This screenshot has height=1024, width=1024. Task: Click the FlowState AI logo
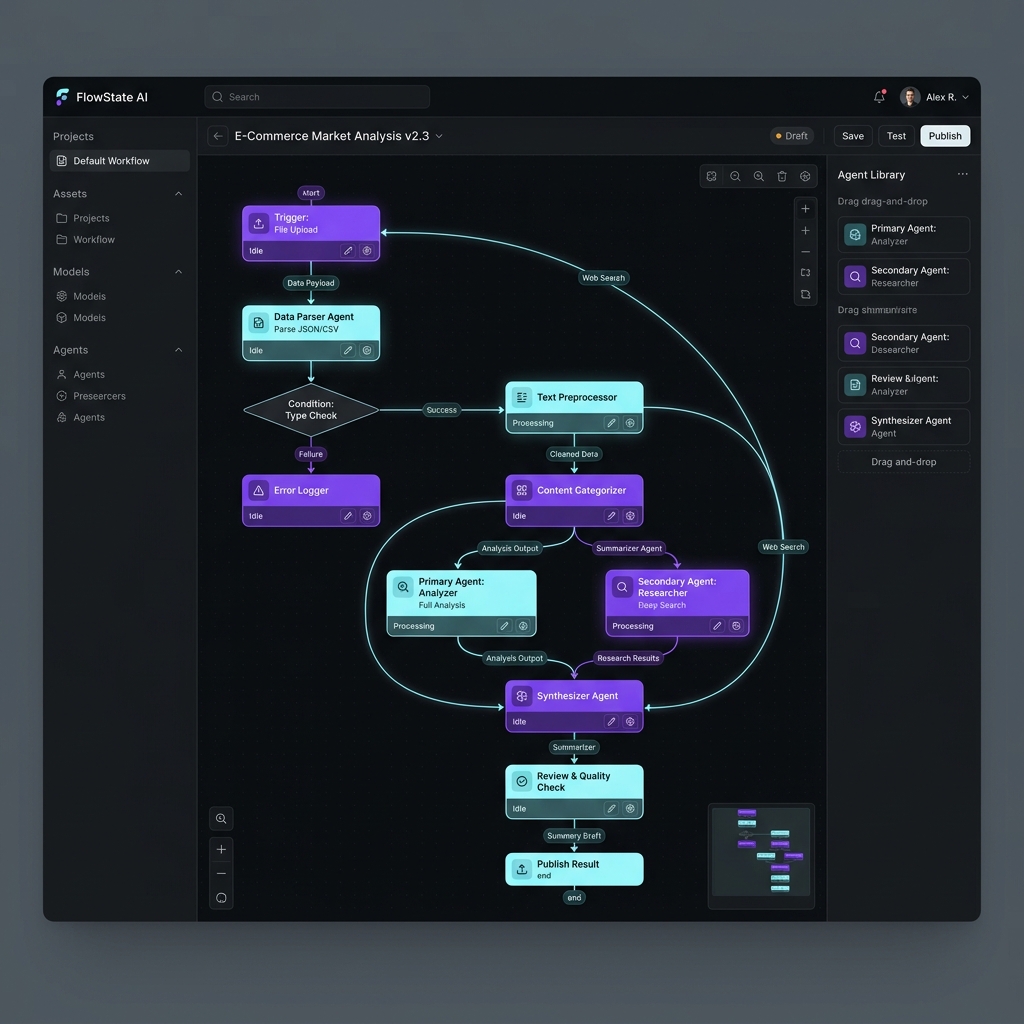63,97
